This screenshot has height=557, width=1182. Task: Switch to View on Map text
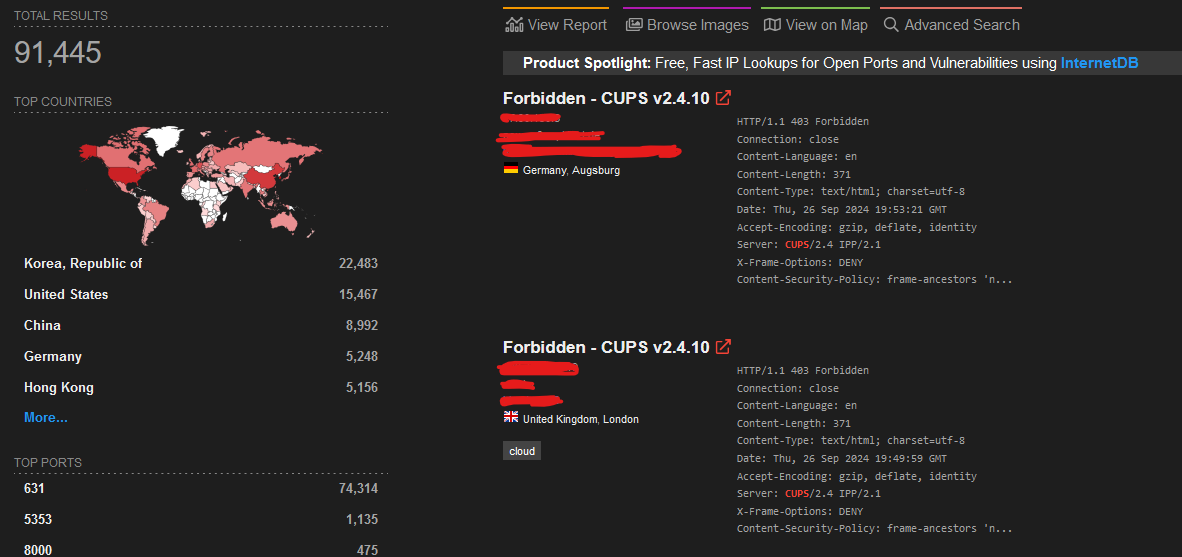point(827,25)
